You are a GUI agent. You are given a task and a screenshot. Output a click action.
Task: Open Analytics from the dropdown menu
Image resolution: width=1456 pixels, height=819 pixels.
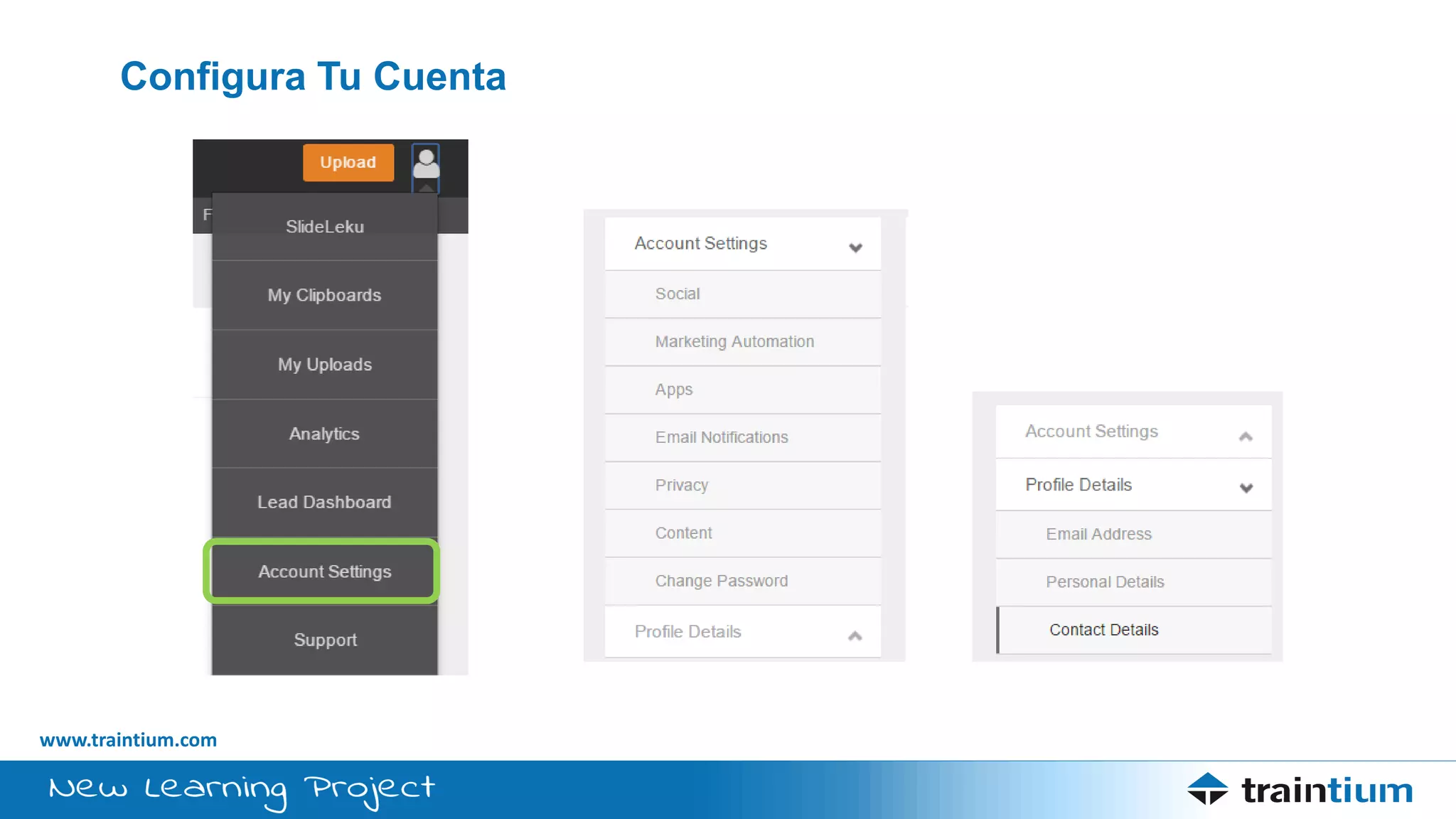tap(325, 434)
